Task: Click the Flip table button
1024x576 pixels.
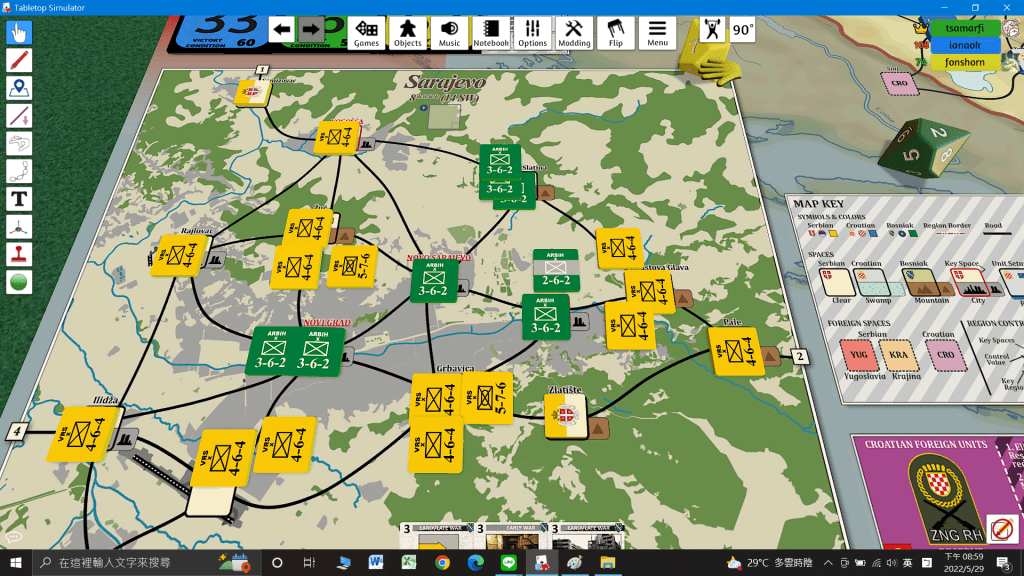Action: coord(615,32)
